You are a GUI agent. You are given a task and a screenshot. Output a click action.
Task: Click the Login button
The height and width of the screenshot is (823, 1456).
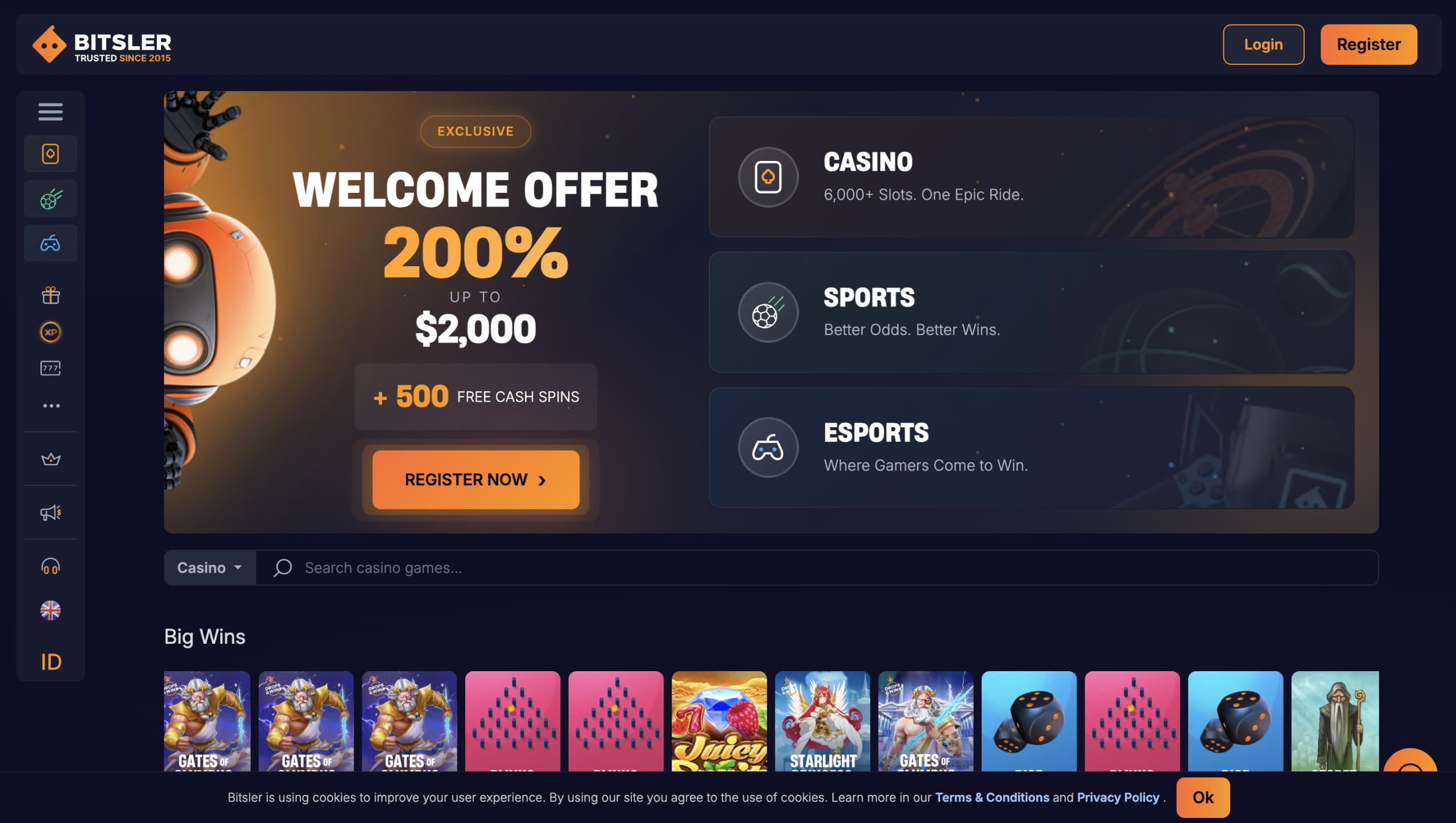1263,44
